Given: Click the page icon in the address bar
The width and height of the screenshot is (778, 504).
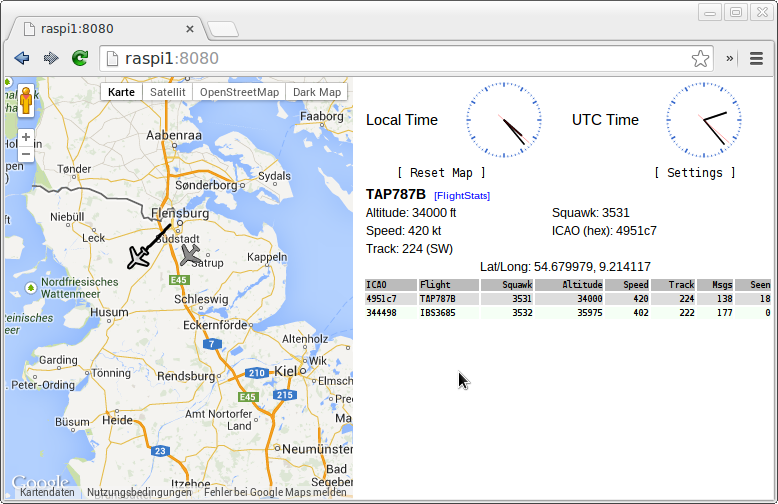Looking at the screenshot, I should 113,59.
